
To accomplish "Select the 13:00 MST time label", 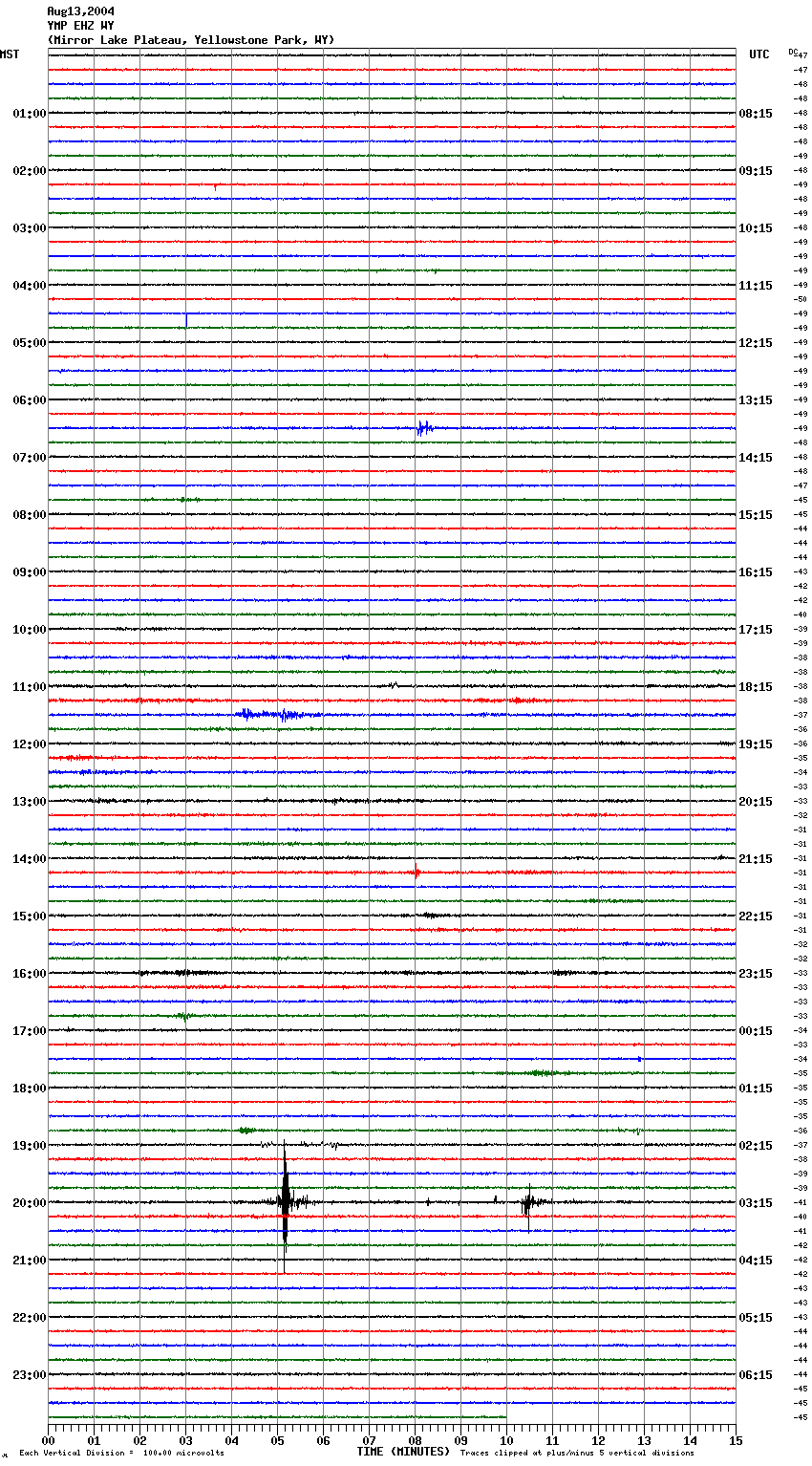I will (30, 802).
